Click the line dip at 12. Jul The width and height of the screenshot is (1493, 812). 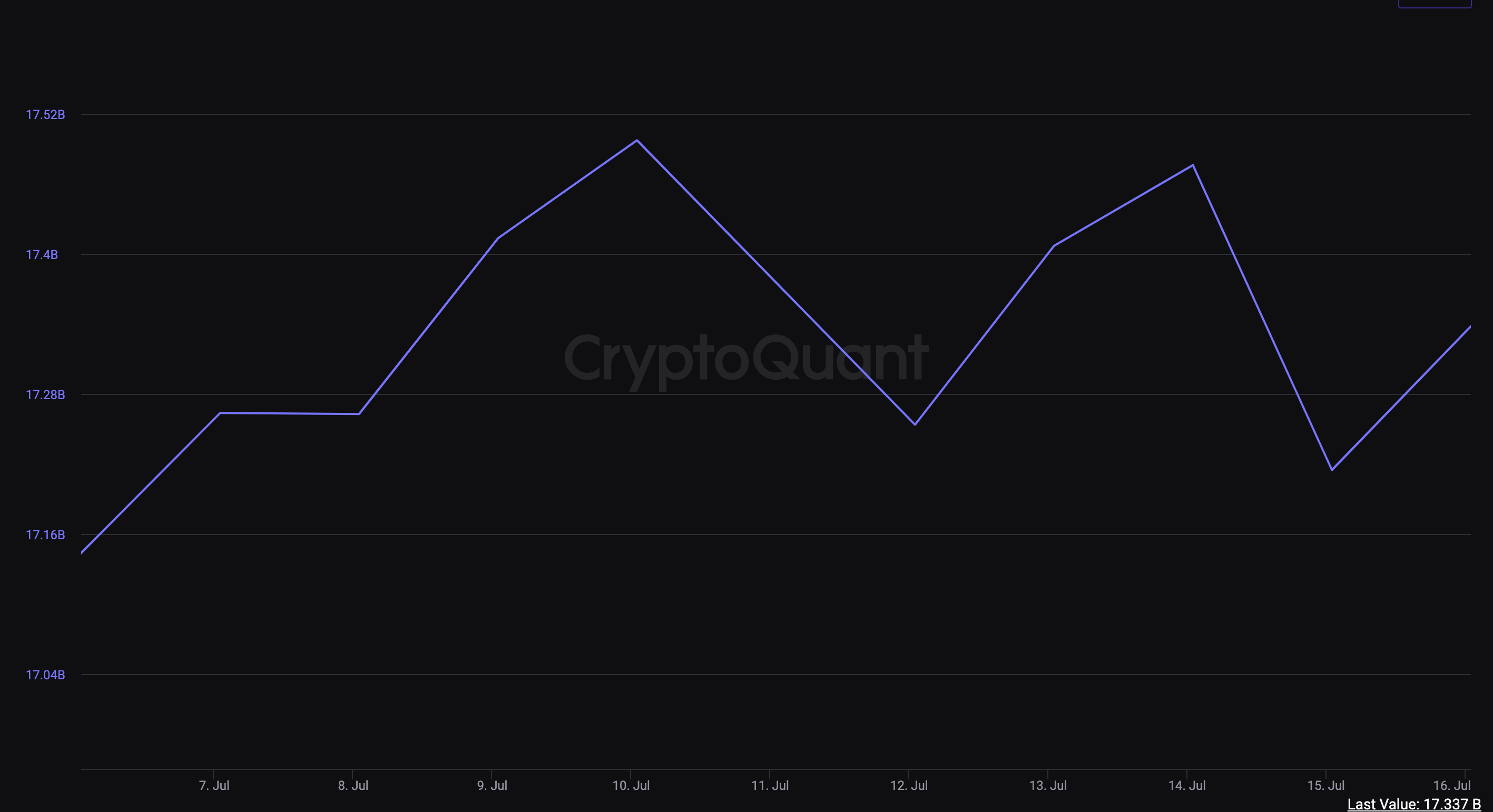[x=915, y=424]
